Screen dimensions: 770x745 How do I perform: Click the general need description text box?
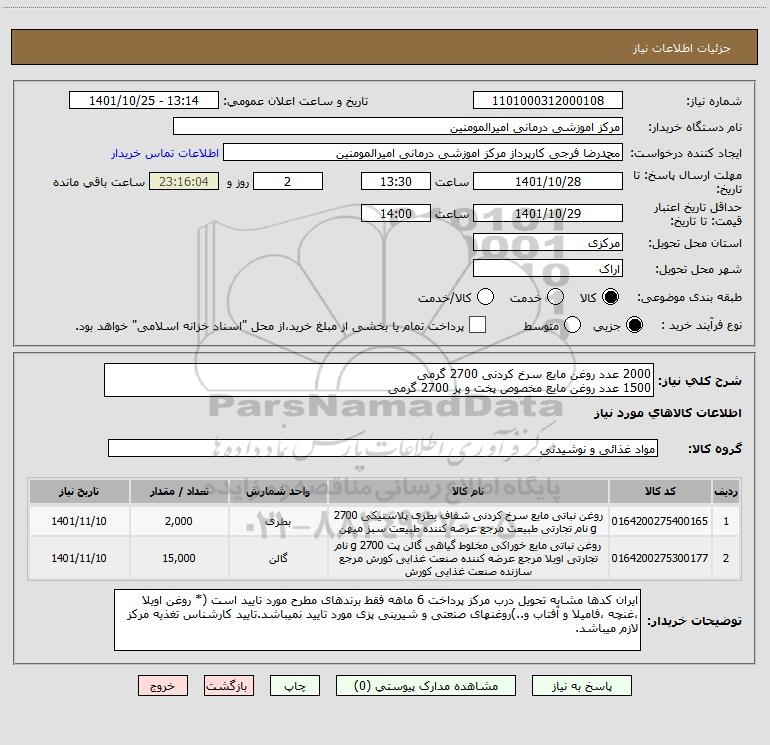pyautogui.click(x=379, y=380)
